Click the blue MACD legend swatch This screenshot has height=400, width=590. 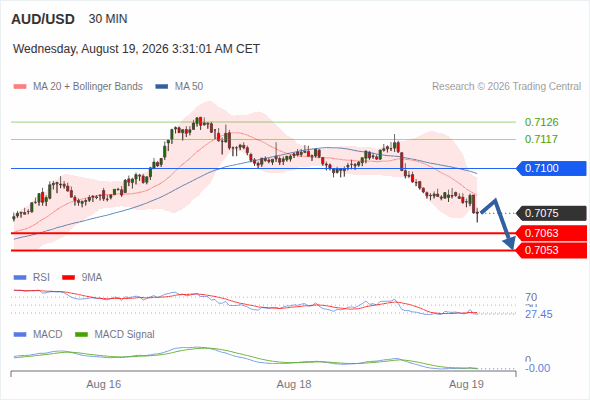point(20,335)
